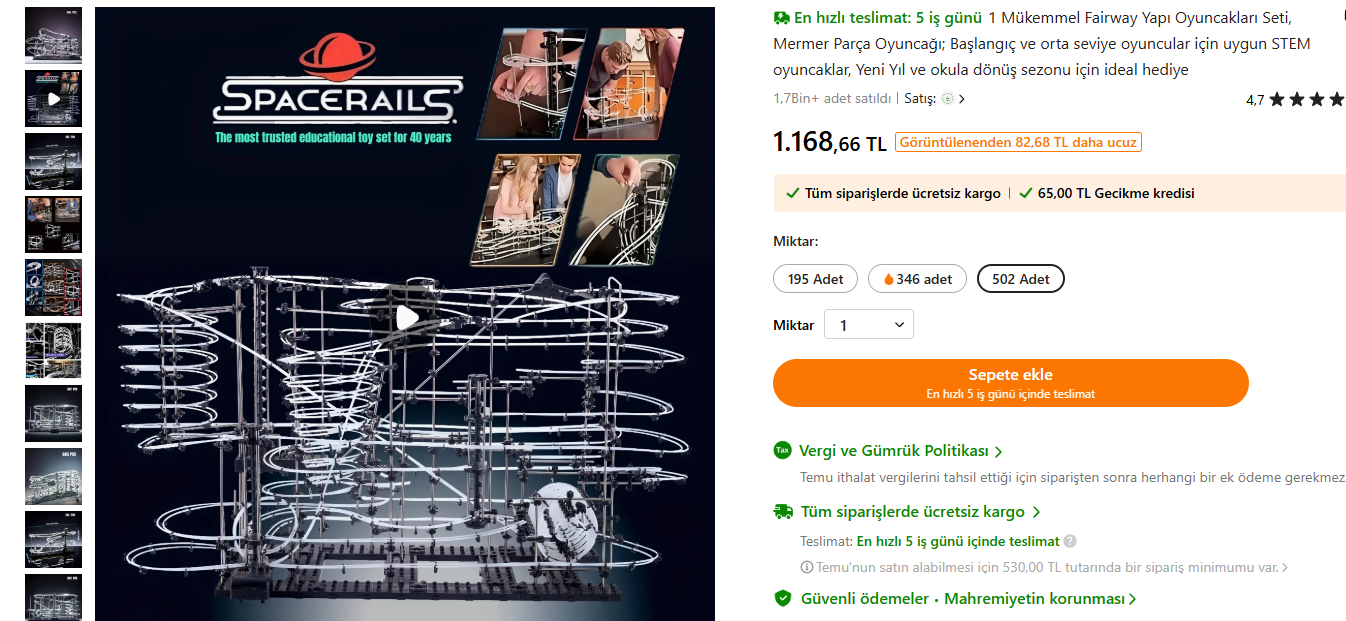The image size is (1346, 621).
Task: Click the green shield secure payment icon
Action: (783, 599)
